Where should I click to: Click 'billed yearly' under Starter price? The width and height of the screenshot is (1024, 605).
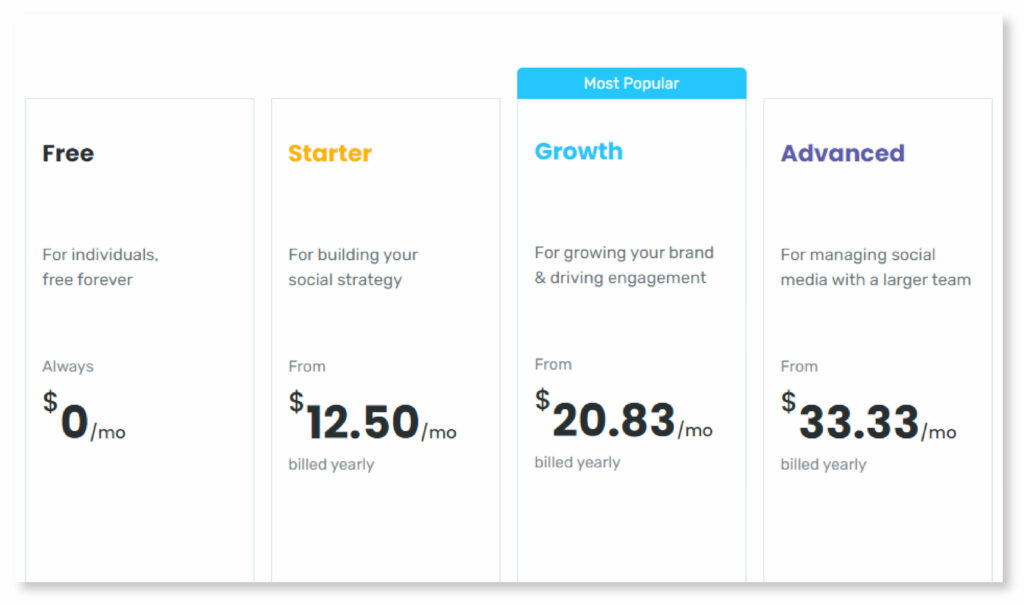[x=331, y=465]
